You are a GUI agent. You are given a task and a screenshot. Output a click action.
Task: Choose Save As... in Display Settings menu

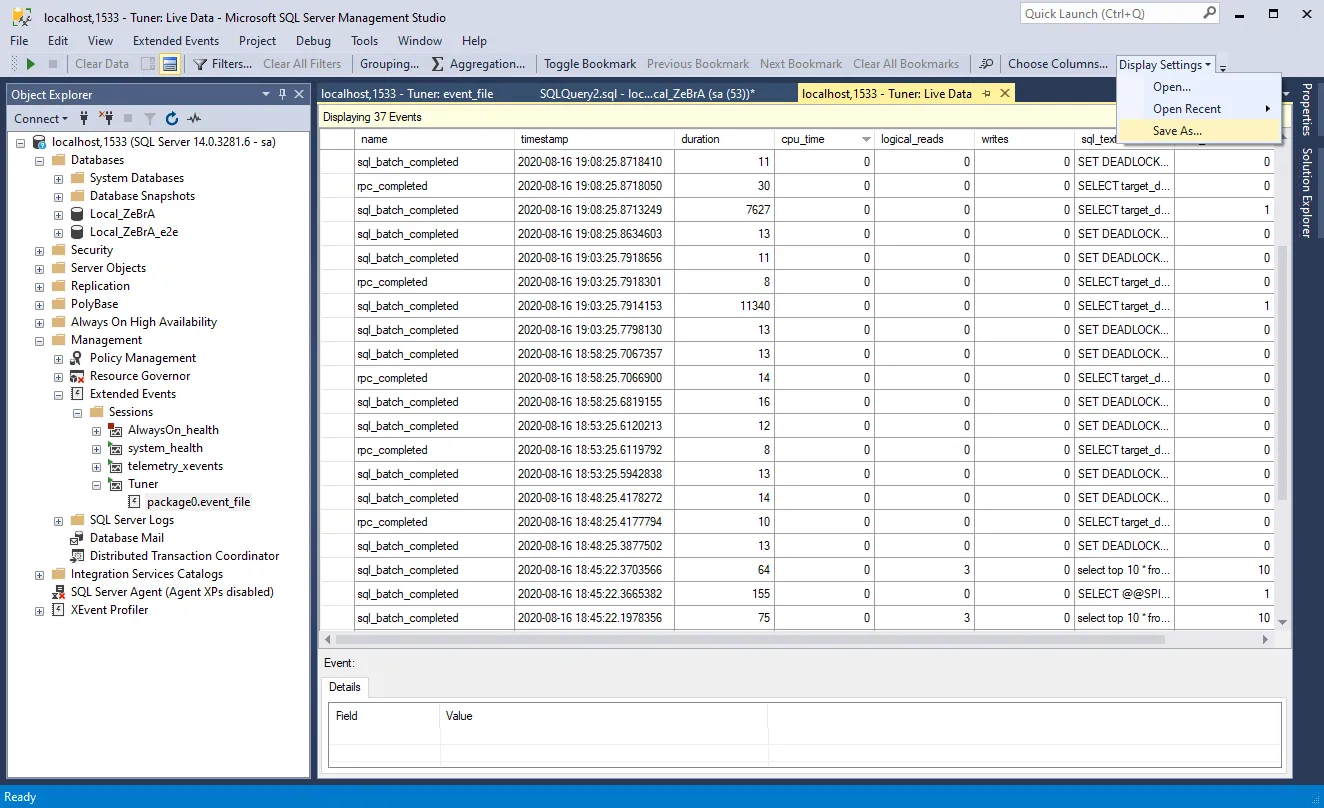(1199, 131)
